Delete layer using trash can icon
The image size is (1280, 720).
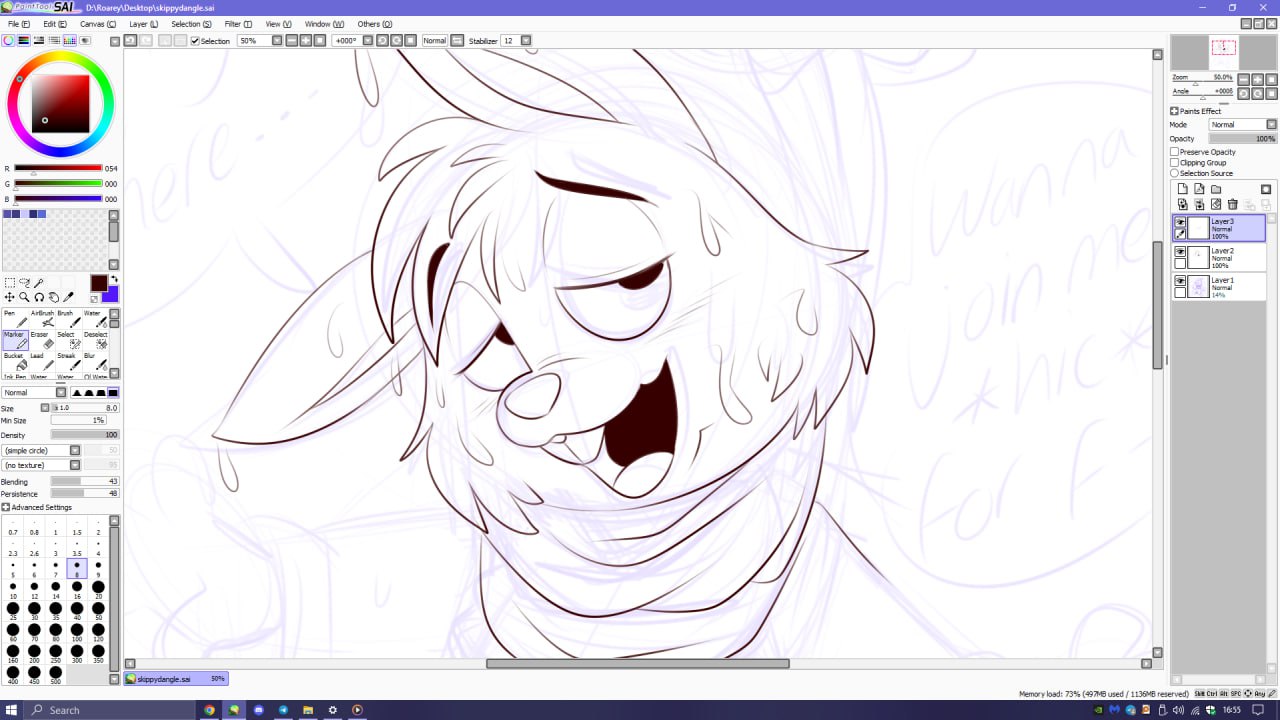click(1232, 204)
